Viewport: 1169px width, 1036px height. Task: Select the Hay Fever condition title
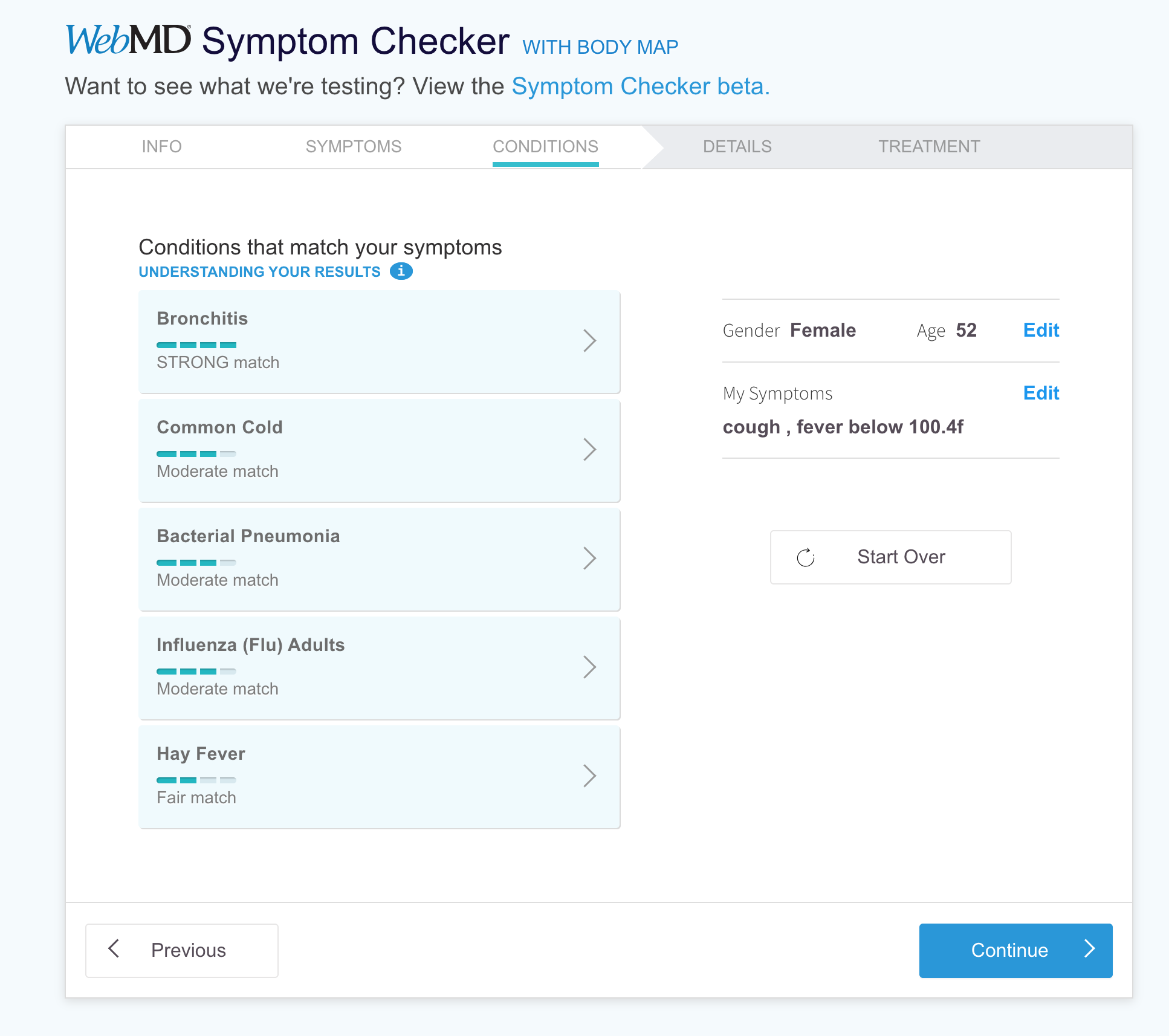click(201, 754)
